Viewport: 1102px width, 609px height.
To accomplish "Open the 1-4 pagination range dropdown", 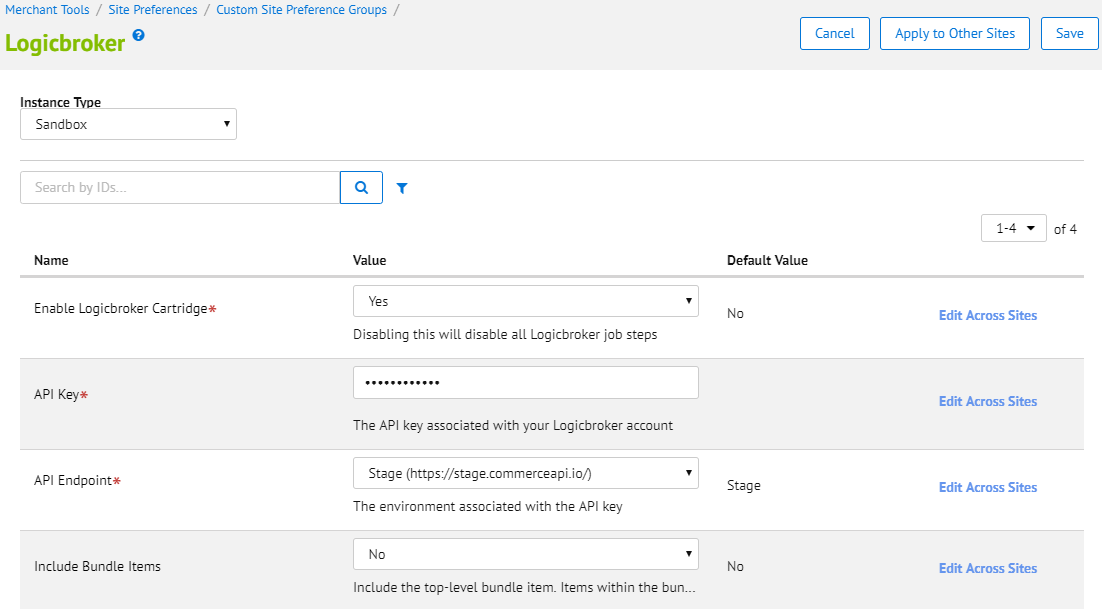I will [x=1014, y=229].
